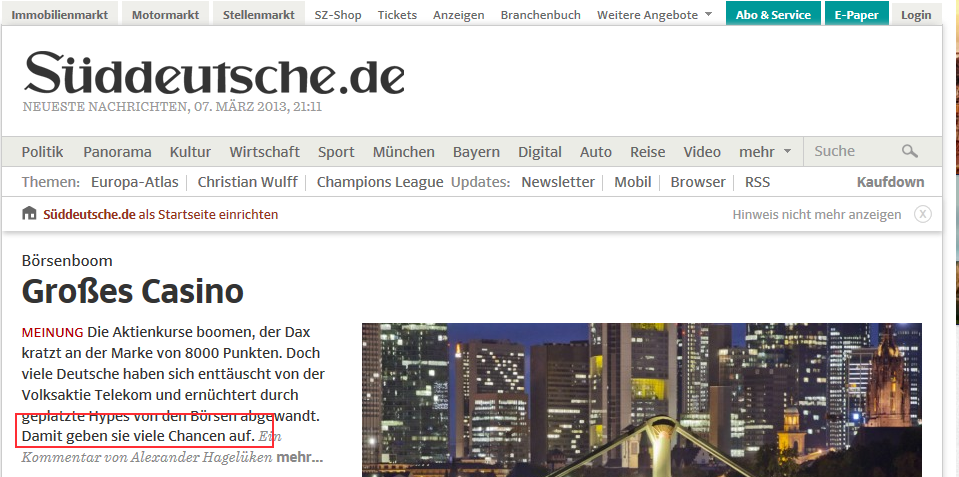Open the RSS feed link
Viewport: 959px width, 477px height.
757,182
